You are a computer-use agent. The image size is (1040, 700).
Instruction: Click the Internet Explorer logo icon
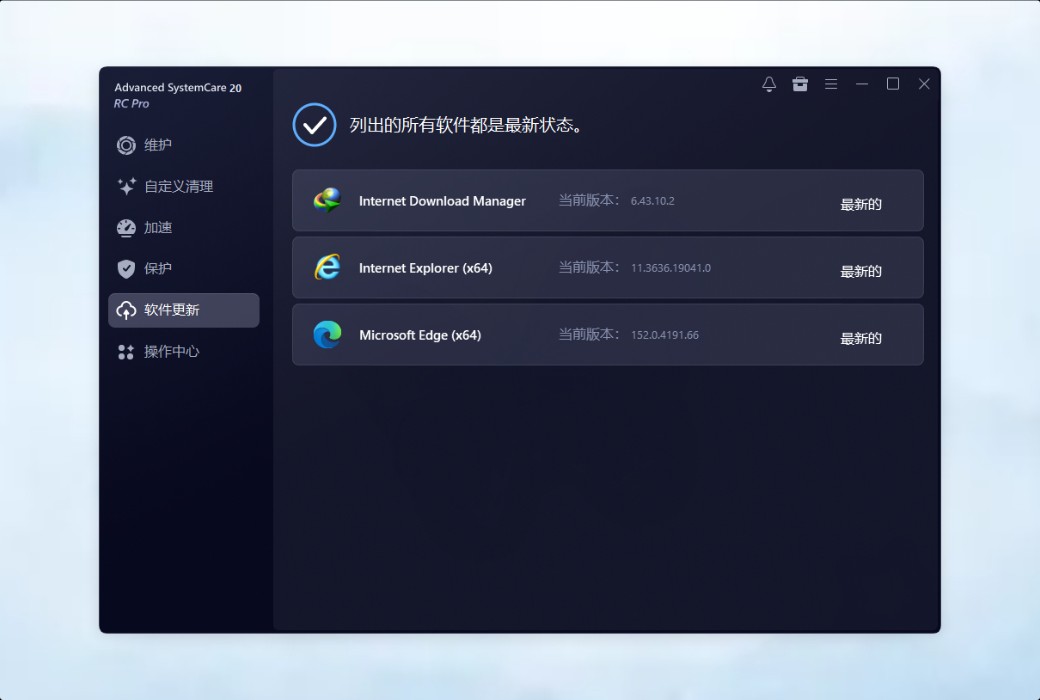(x=328, y=267)
